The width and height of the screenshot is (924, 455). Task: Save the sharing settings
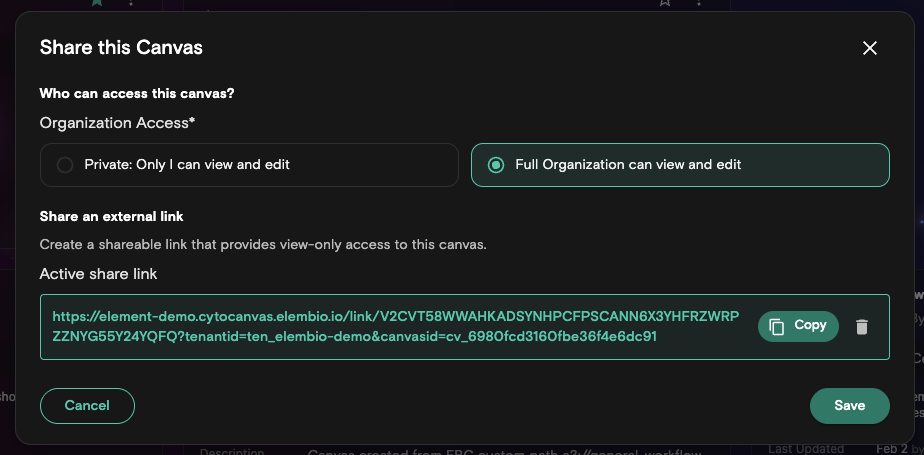coord(850,405)
